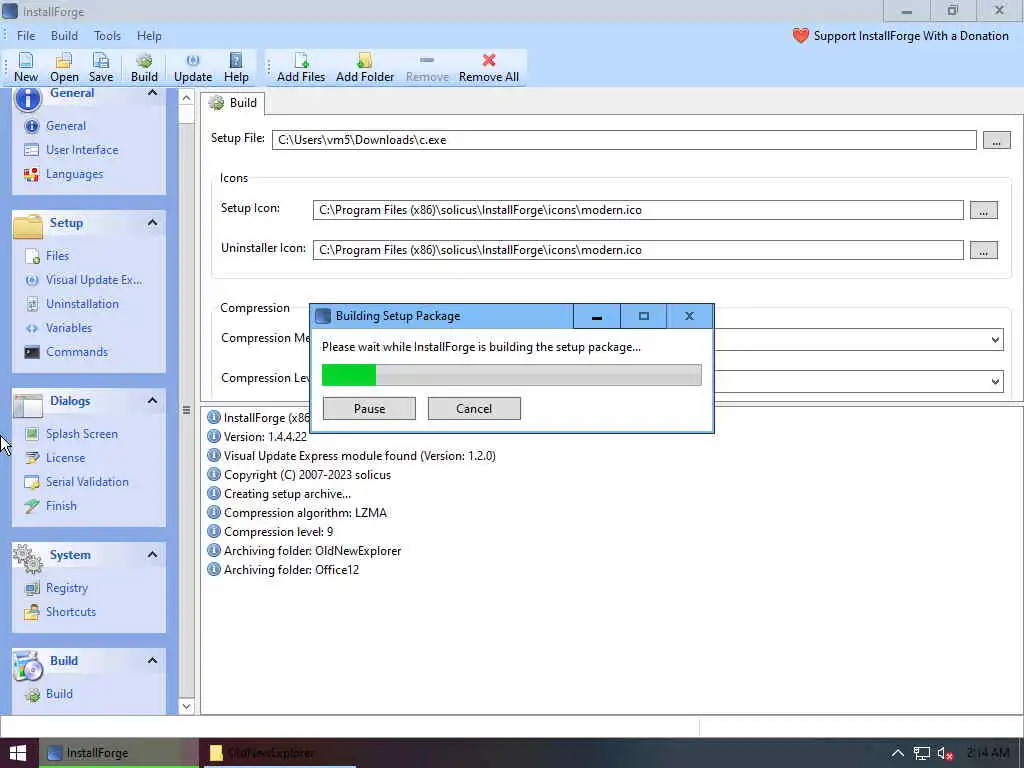Click Add Folder in the toolbar
Image resolution: width=1024 pixels, height=768 pixels.
(x=365, y=67)
